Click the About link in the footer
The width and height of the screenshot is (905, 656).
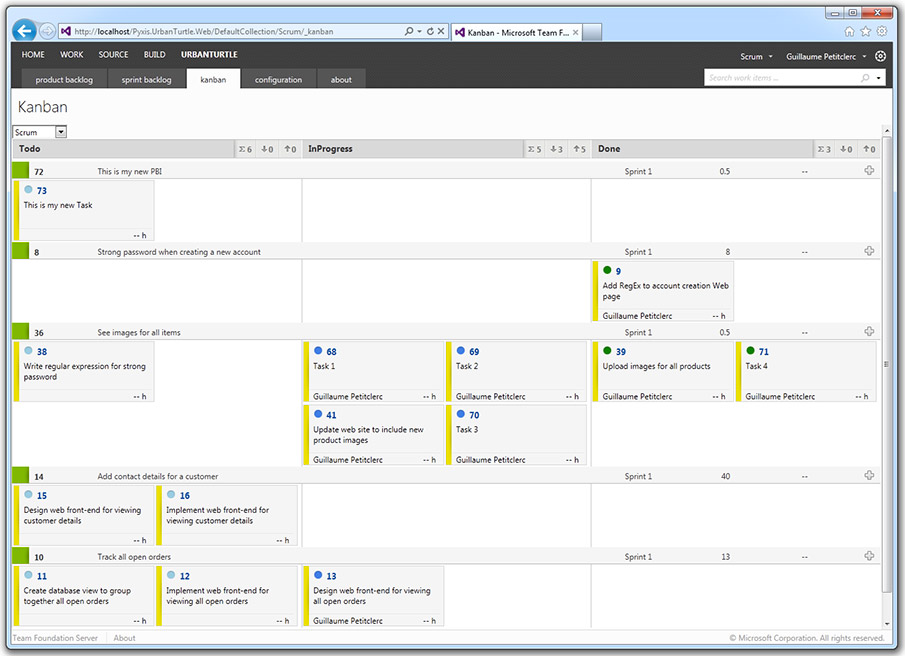click(124, 637)
